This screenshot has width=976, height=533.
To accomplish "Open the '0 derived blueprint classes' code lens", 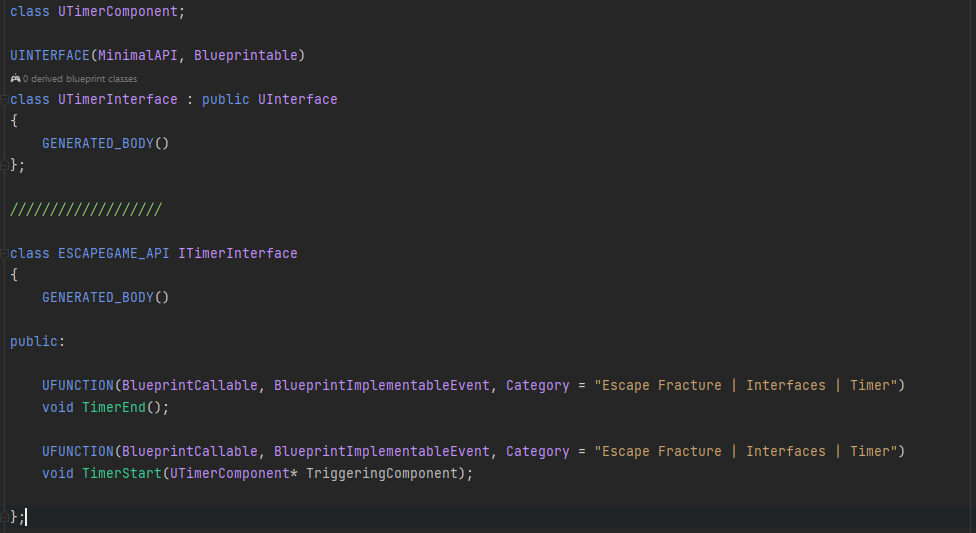I will click(80, 78).
